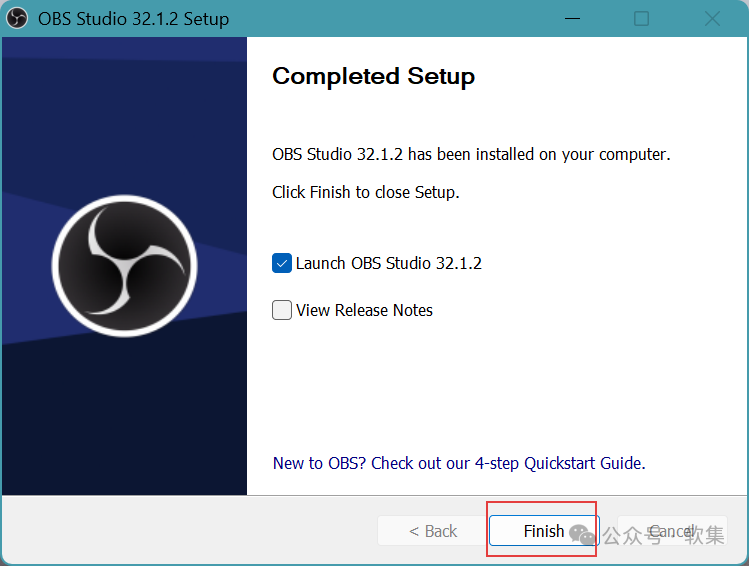The height and width of the screenshot is (566, 749).
Task: Uncheck Launch OBS Studio 32.1.2 checkbox
Action: point(282,263)
